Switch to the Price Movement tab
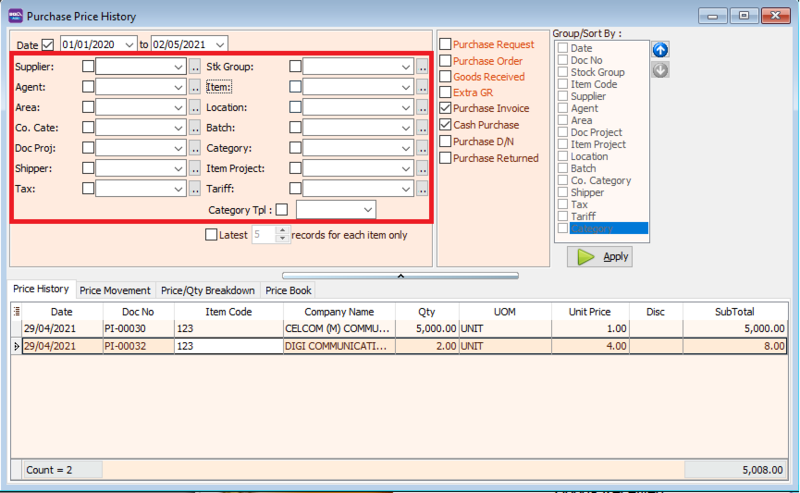The width and height of the screenshot is (800, 493). tap(115, 290)
